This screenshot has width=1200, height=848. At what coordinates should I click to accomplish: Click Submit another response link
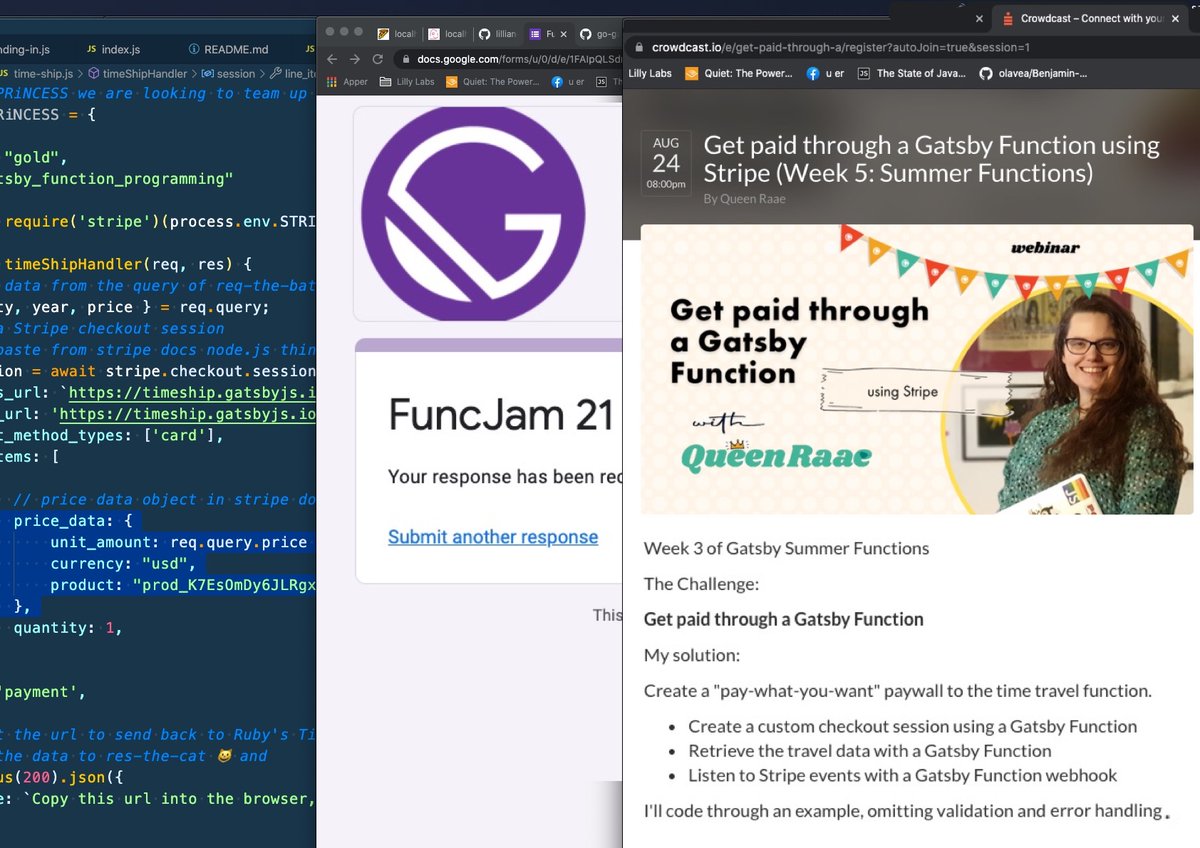[493, 537]
